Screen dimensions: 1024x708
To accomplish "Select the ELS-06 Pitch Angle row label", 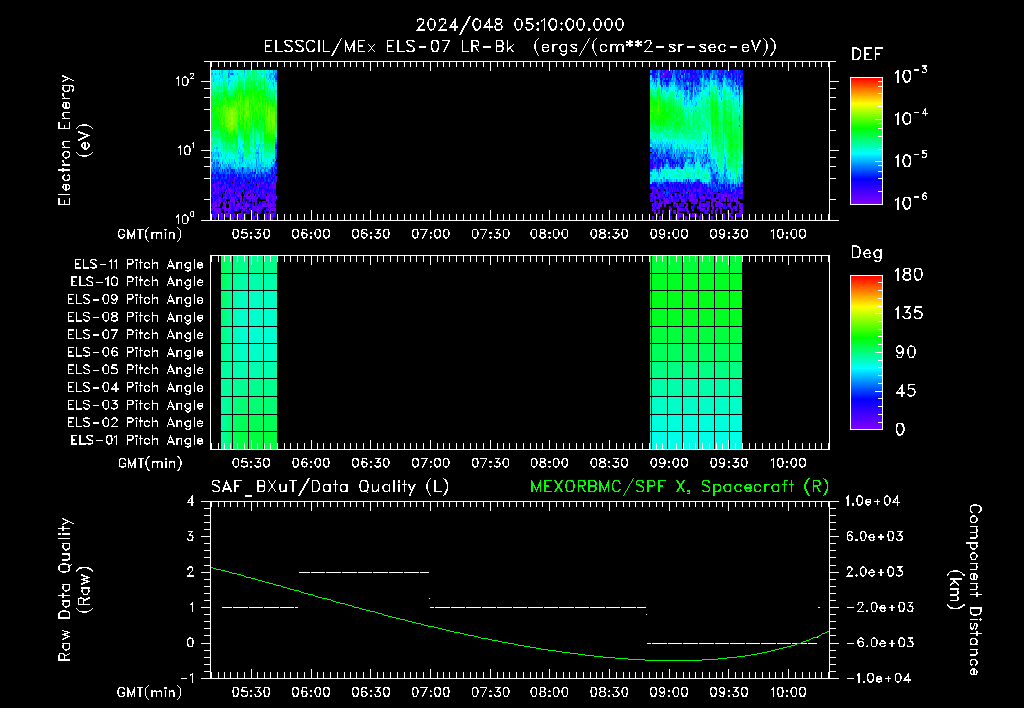I will click(135, 353).
